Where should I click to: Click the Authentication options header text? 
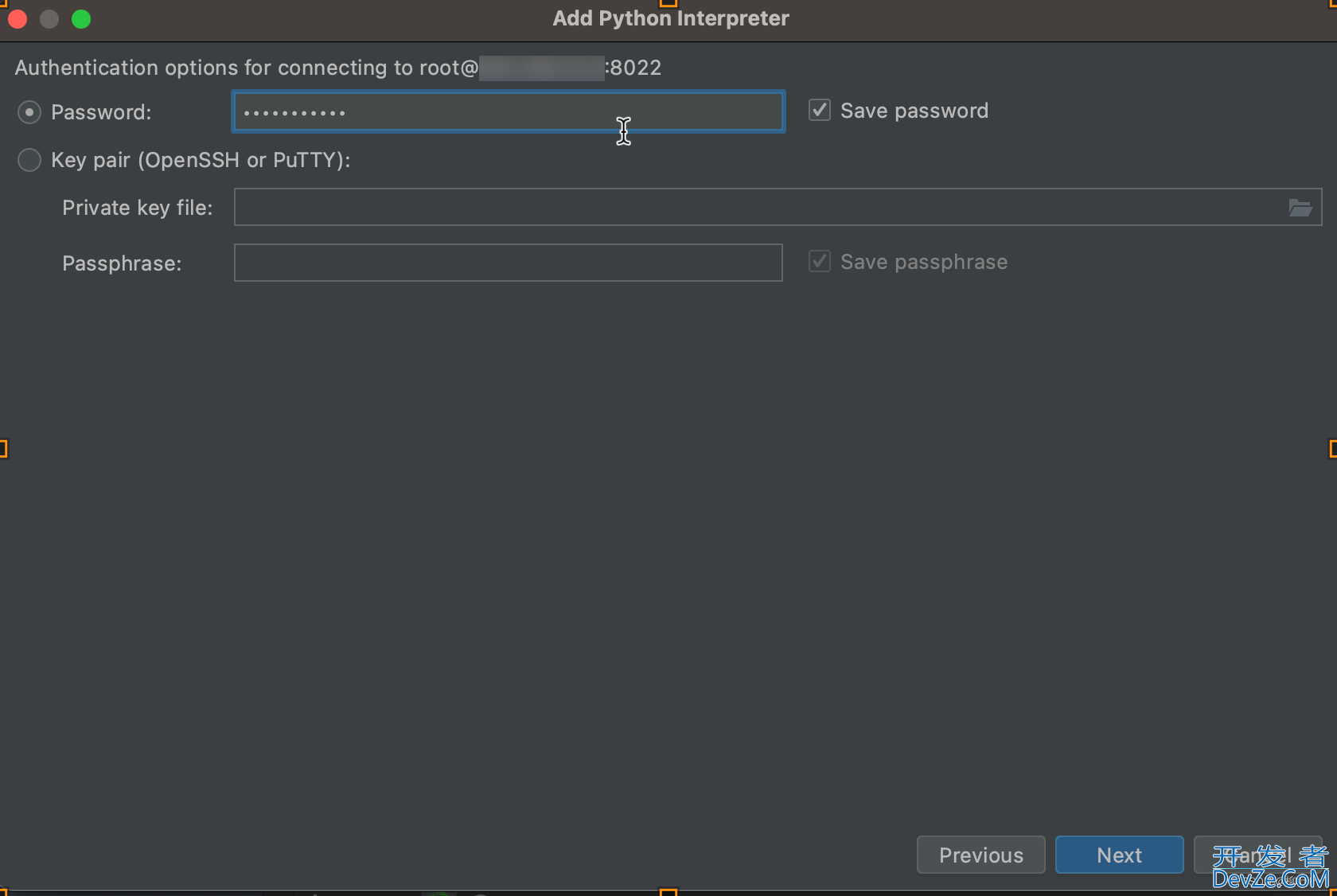tap(338, 68)
